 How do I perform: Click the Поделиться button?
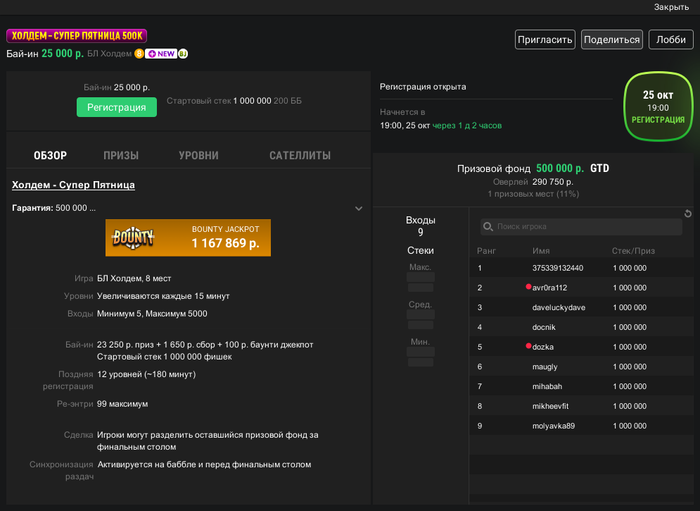pos(611,40)
